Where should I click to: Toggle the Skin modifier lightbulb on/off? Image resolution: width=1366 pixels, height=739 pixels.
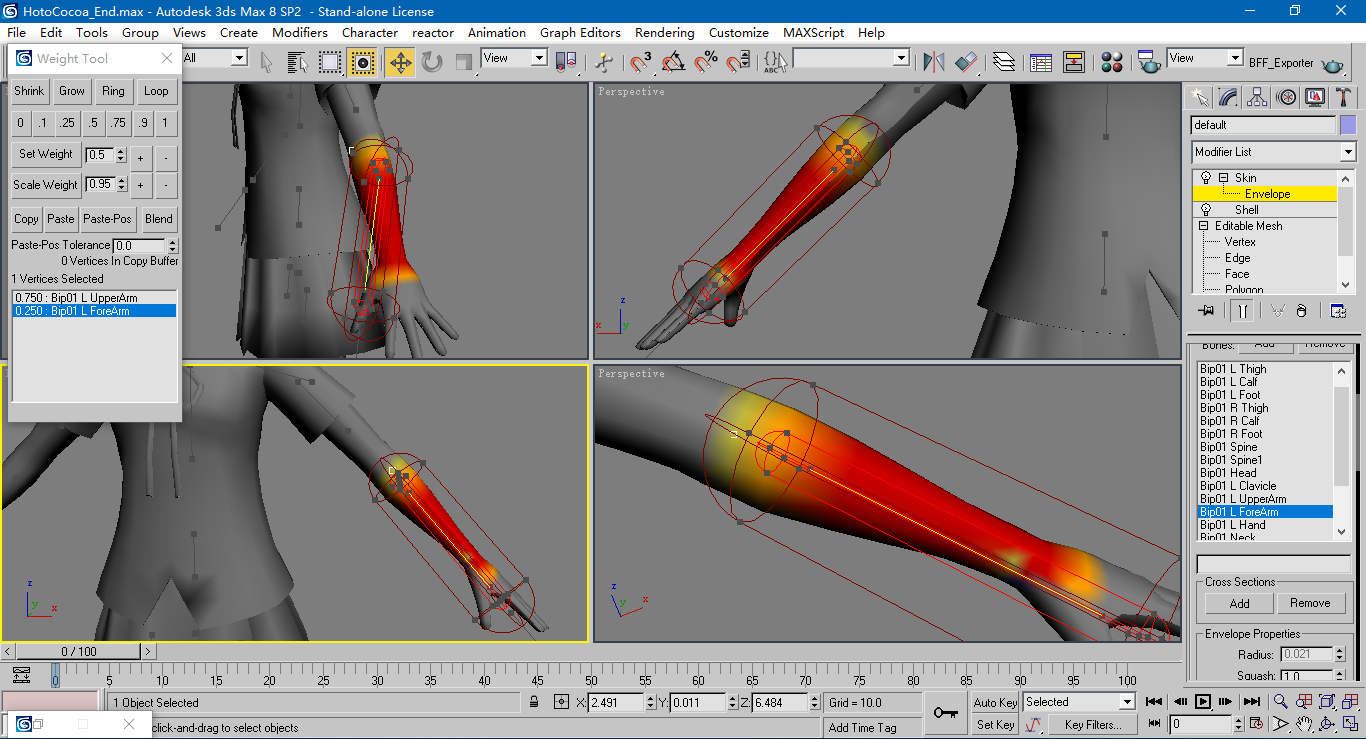pos(1206,178)
